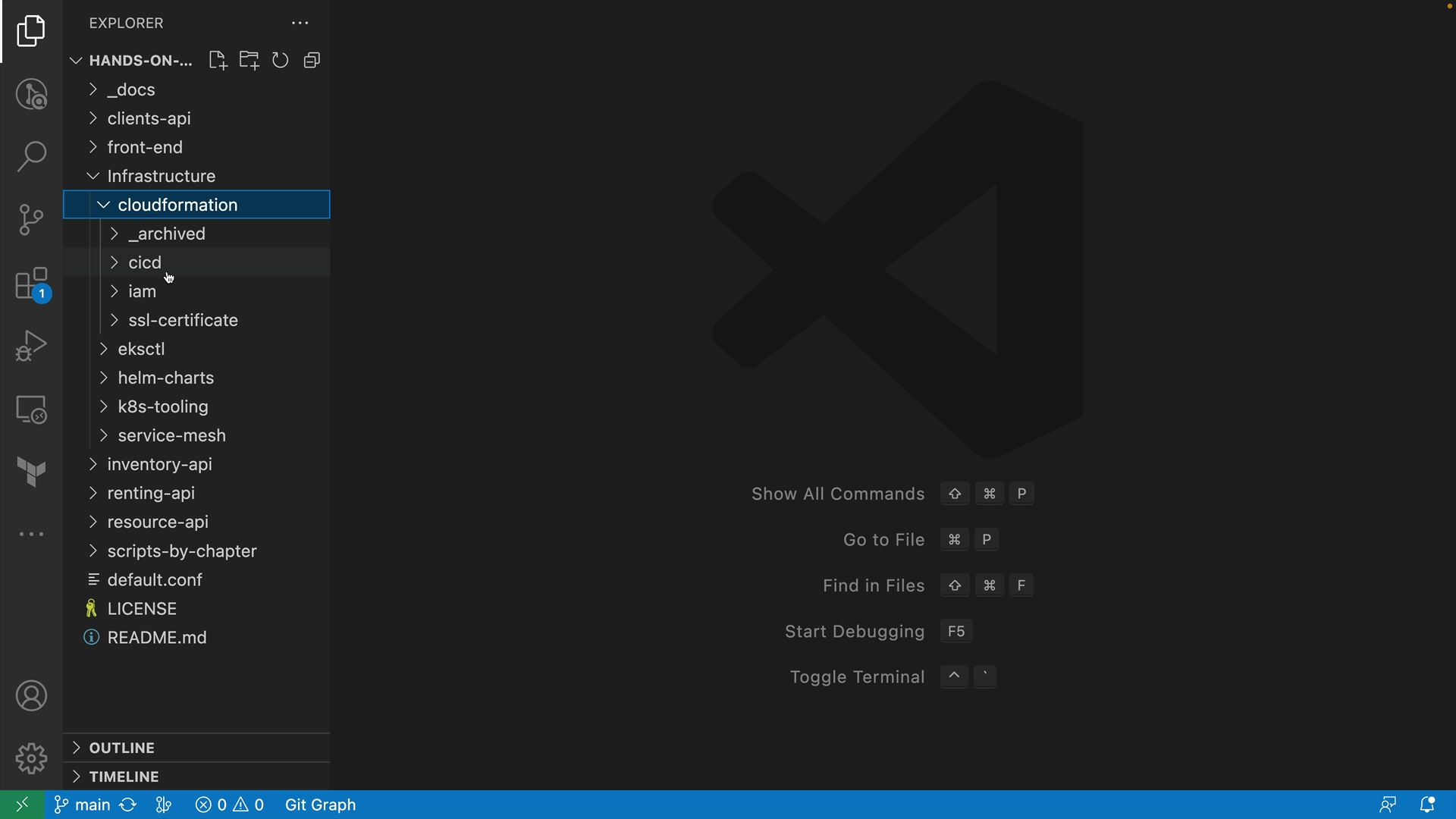Open the Remote Explorer view
Image resolution: width=1456 pixels, height=819 pixels.
pos(31,409)
